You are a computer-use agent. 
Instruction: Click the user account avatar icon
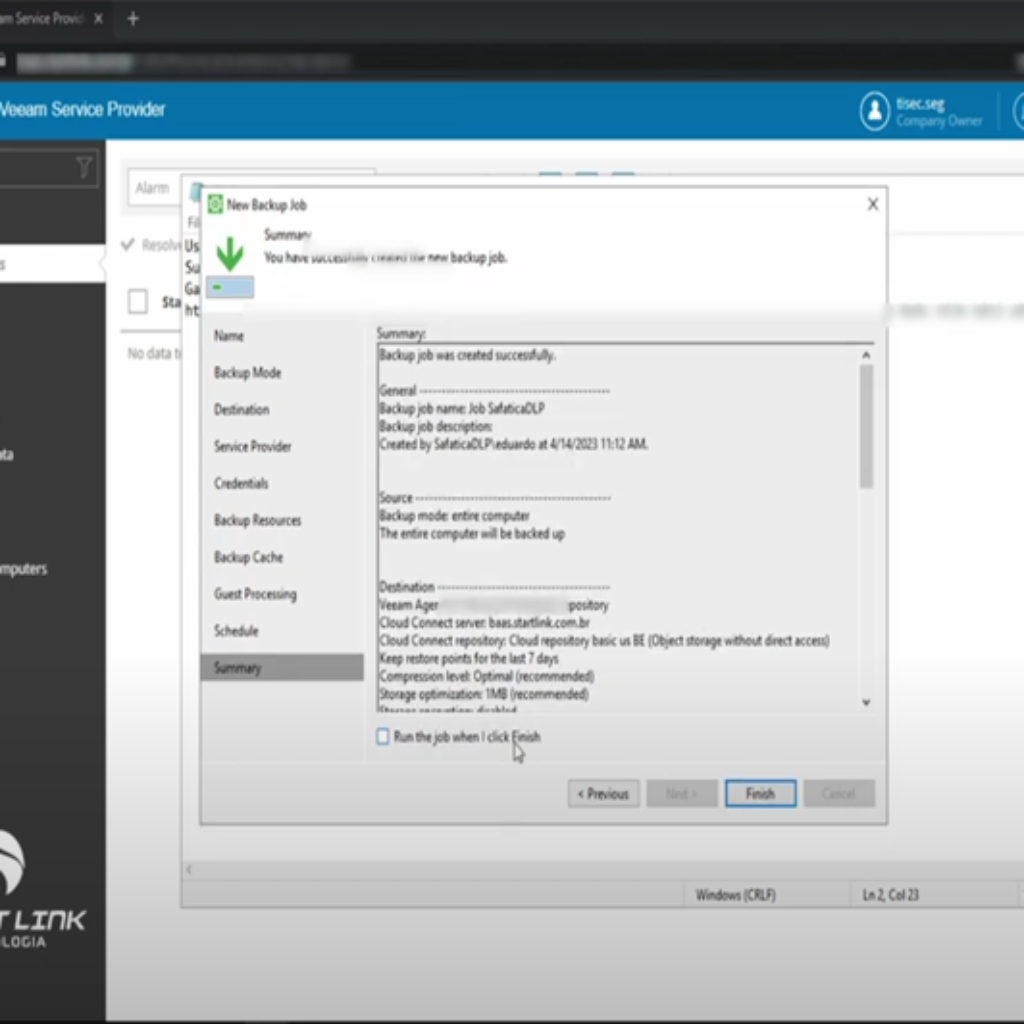pos(874,110)
